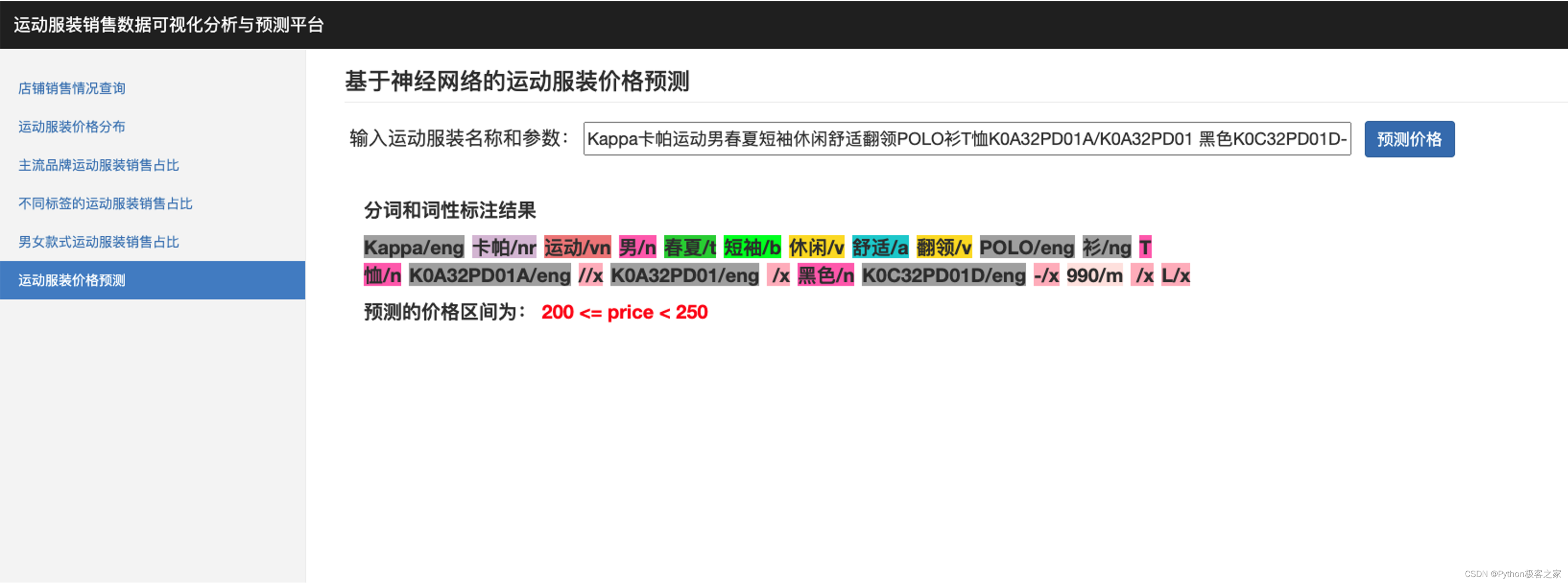
Task: Click the purple 卡帕/nr word tag
Action: tap(503, 247)
